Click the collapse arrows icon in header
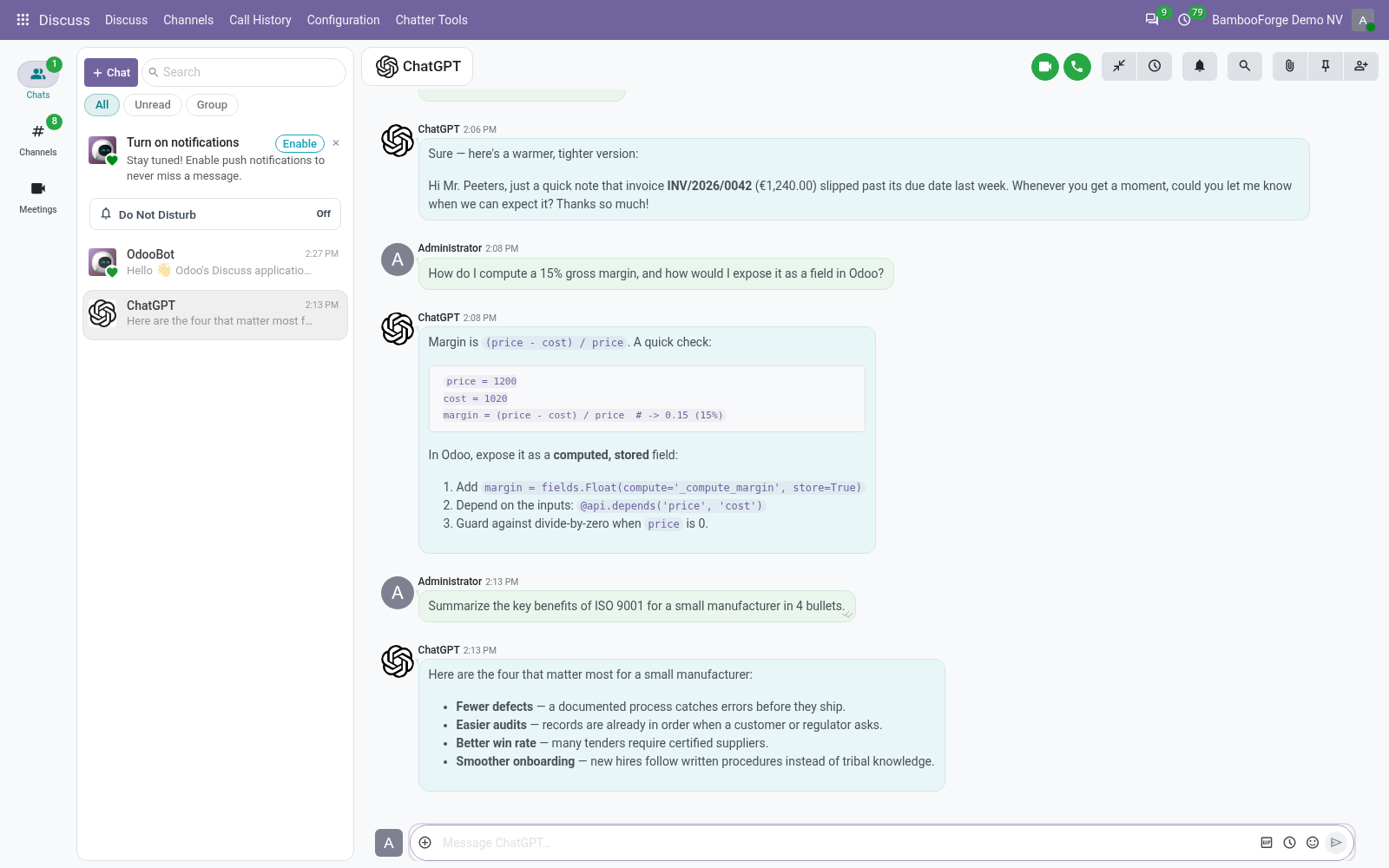Screen dimensions: 1389x868 1119,66
